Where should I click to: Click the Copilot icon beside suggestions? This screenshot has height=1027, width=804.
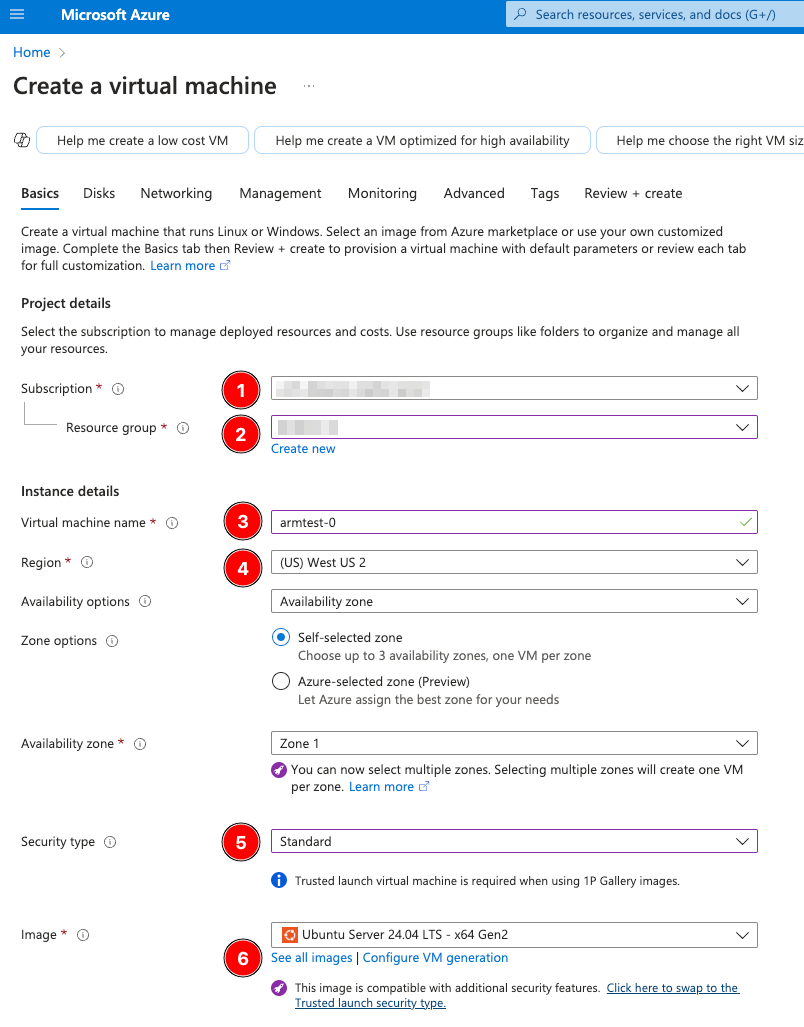tap(22, 140)
